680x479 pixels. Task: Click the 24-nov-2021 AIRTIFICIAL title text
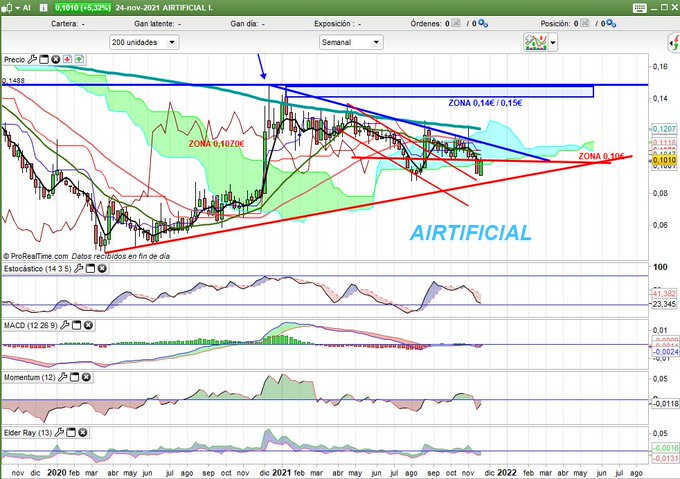(x=164, y=8)
